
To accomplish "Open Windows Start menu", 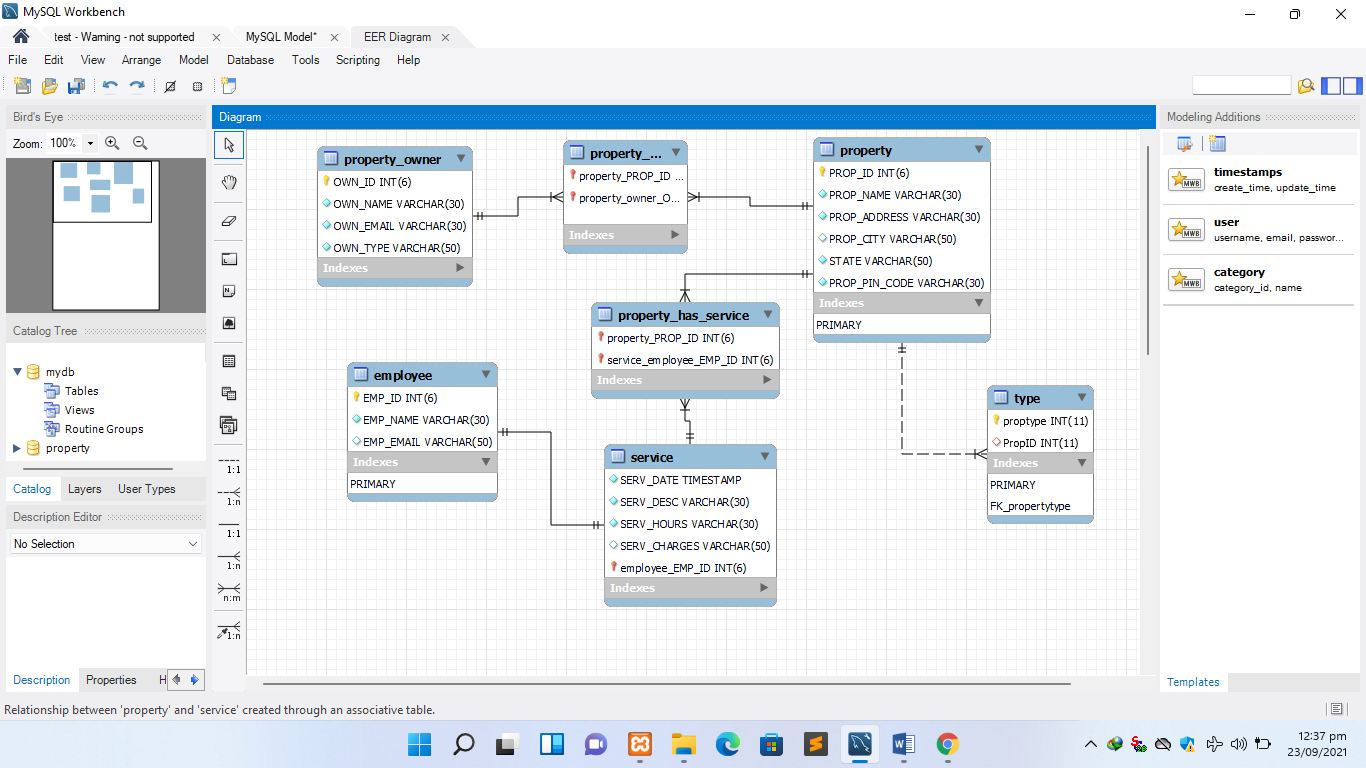I will (419, 744).
